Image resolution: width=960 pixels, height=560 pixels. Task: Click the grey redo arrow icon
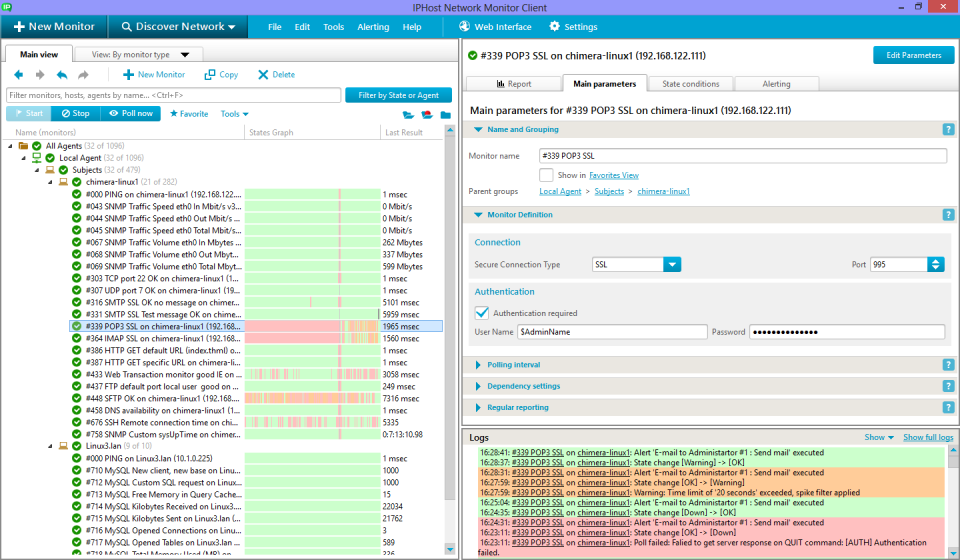pos(83,75)
